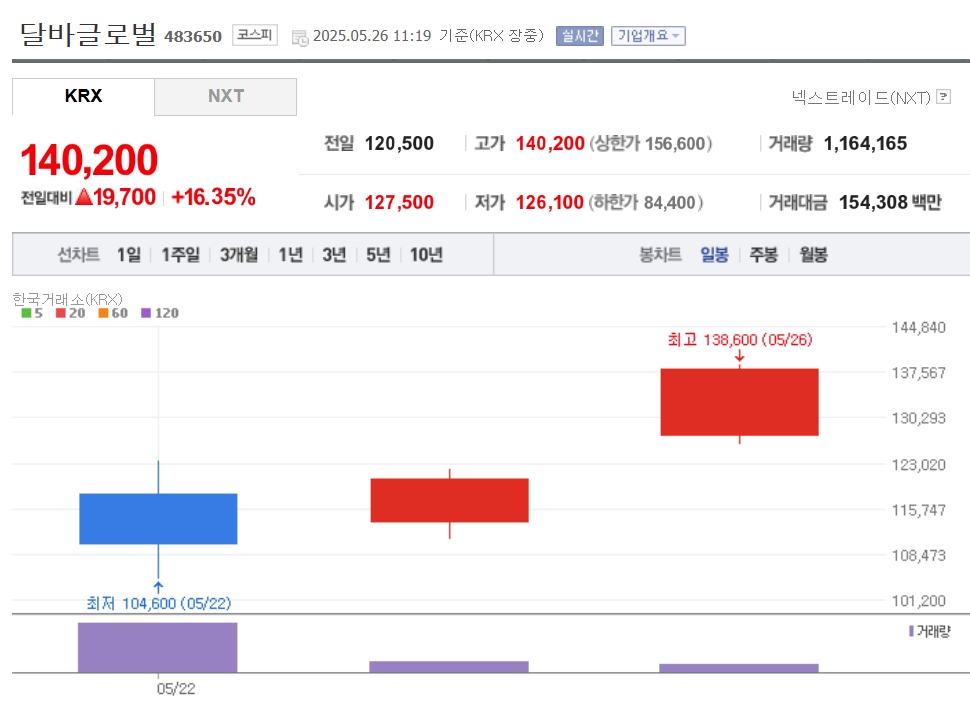Image resolution: width=970 pixels, height=713 pixels.
Task: Show the 1주일 line chart
Action: pos(181,254)
